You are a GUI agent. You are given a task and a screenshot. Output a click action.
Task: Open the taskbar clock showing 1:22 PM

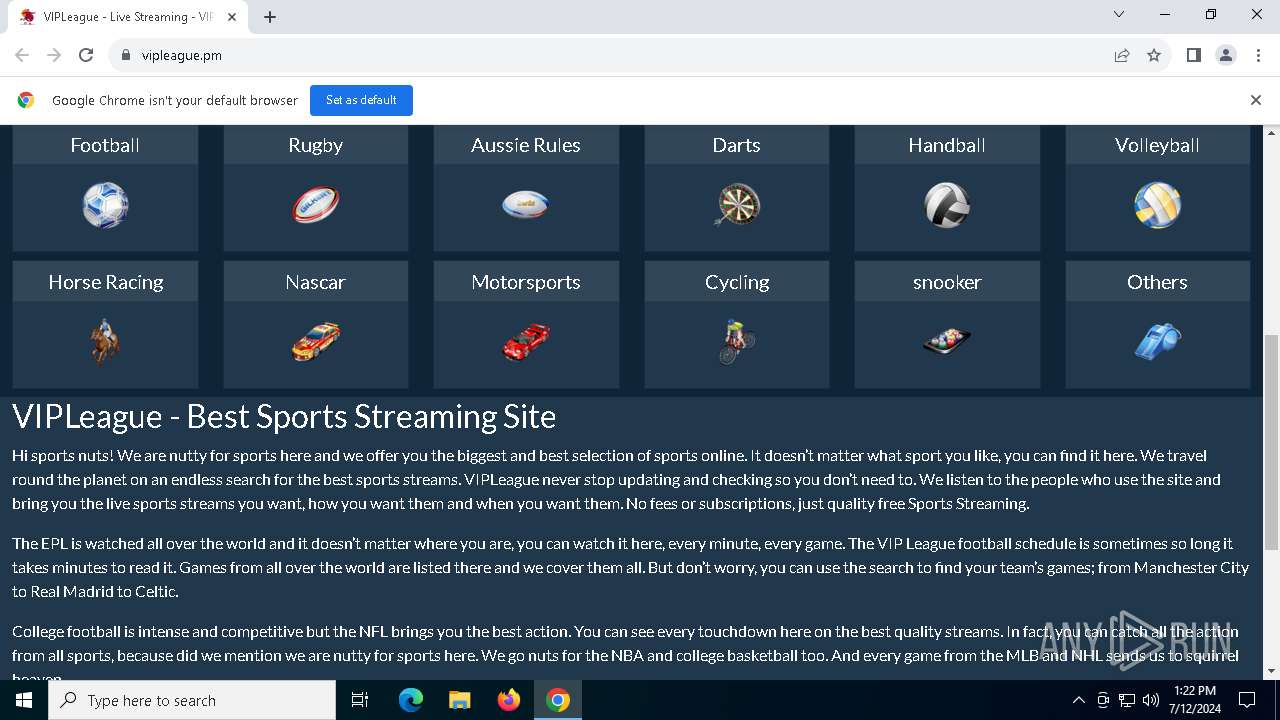coord(1194,700)
